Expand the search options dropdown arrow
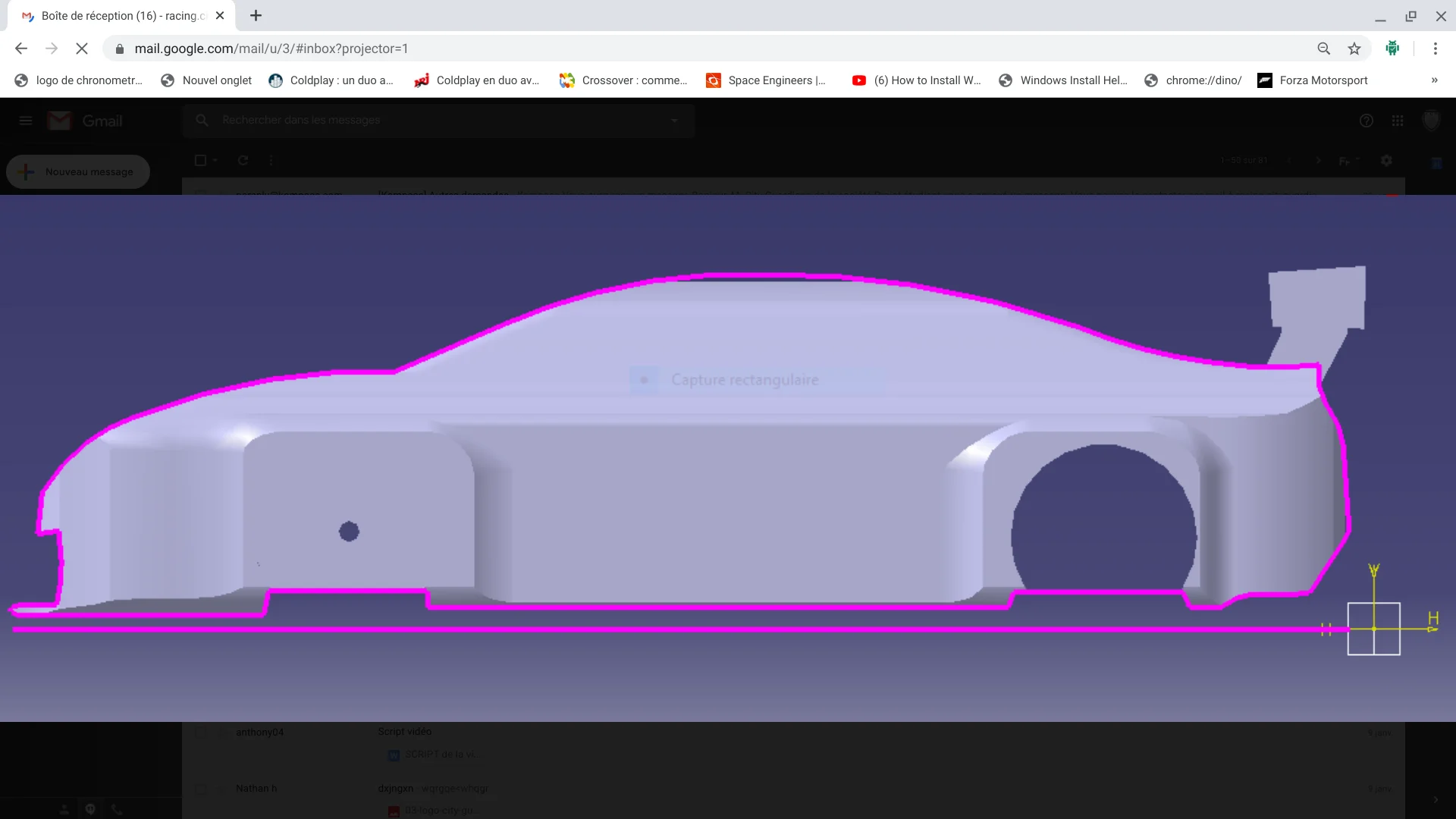Screen dimensions: 1456x819 pos(674,121)
